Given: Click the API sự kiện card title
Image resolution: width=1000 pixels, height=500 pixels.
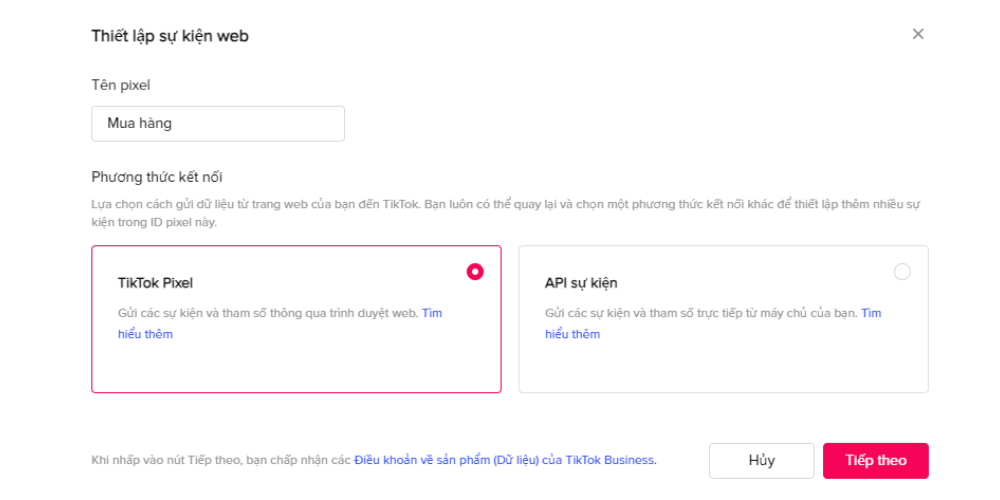Looking at the screenshot, I should pos(581,283).
